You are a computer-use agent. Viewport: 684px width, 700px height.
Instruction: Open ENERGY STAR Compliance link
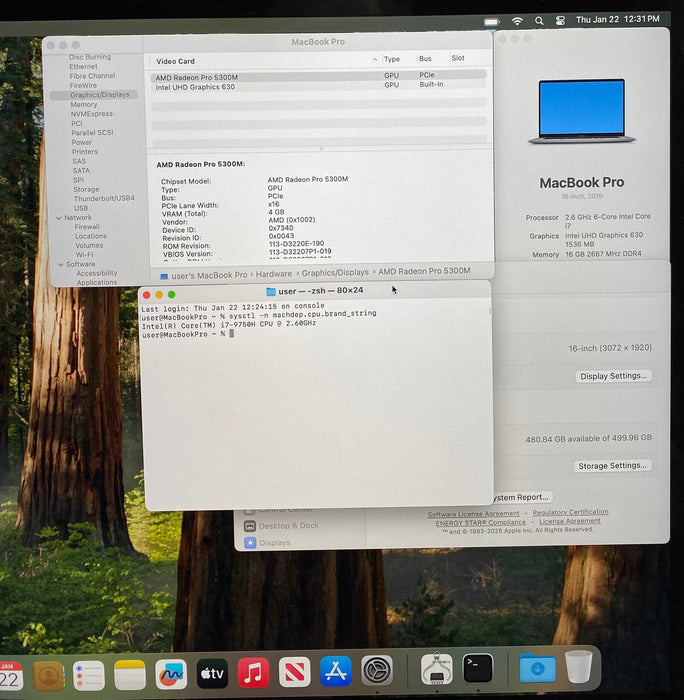point(481,522)
